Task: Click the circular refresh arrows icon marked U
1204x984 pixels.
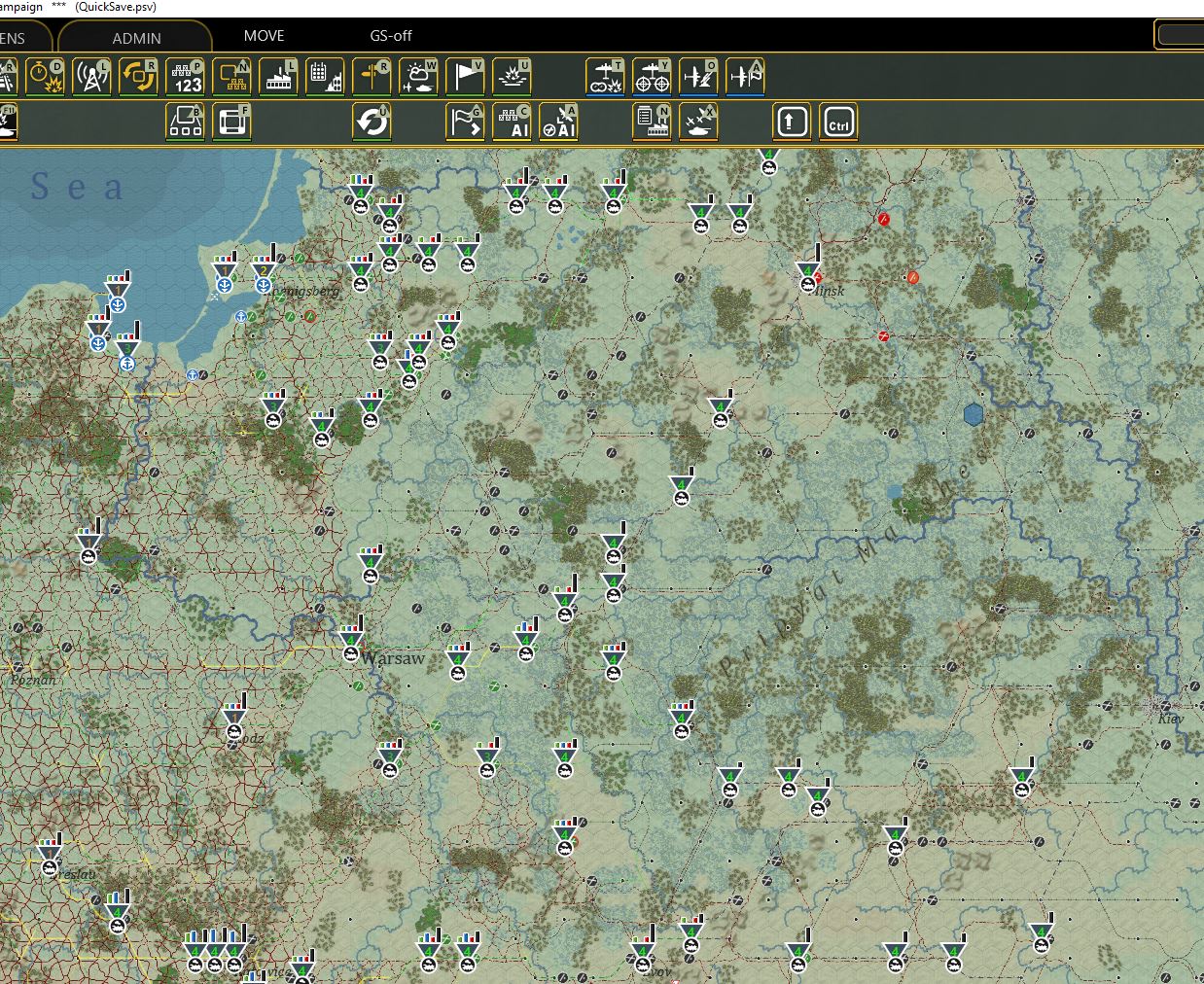Action: coord(372,123)
